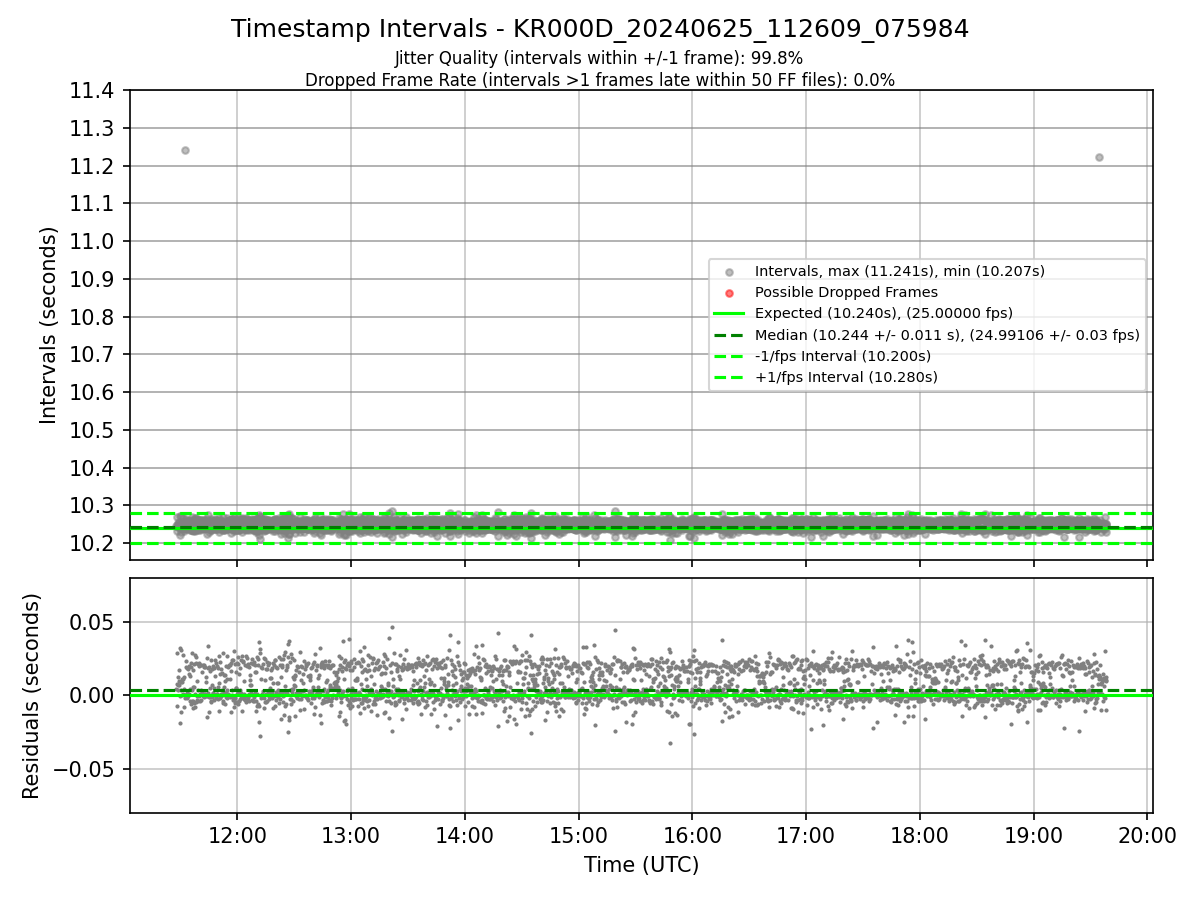Click the y-axis tick label '10.5'
The height and width of the screenshot is (900, 1200).
click(x=93, y=430)
